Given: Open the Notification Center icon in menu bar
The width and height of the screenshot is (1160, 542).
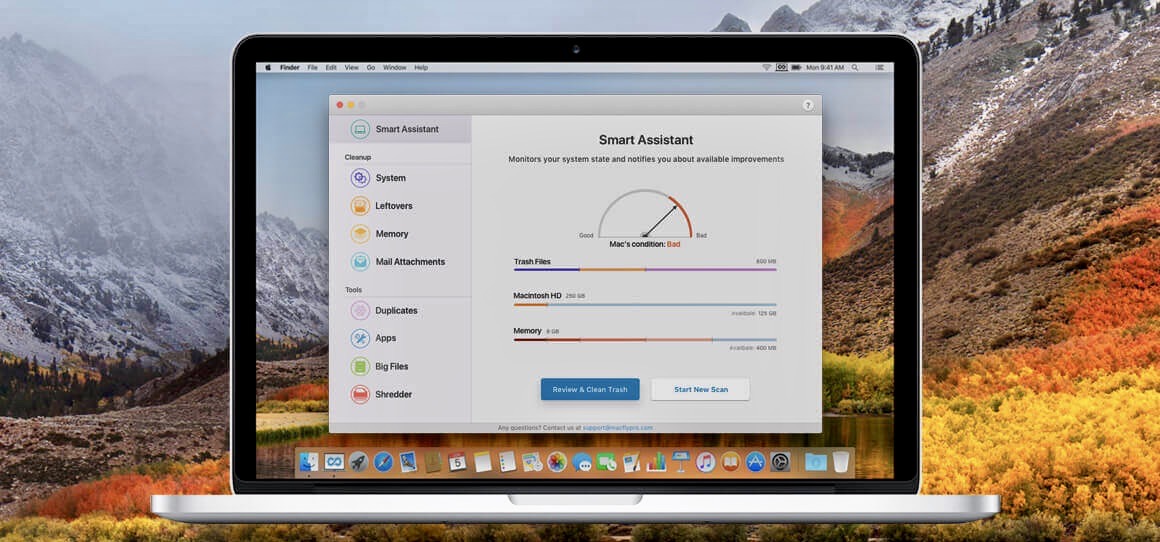Looking at the screenshot, I should click(880, 67).
